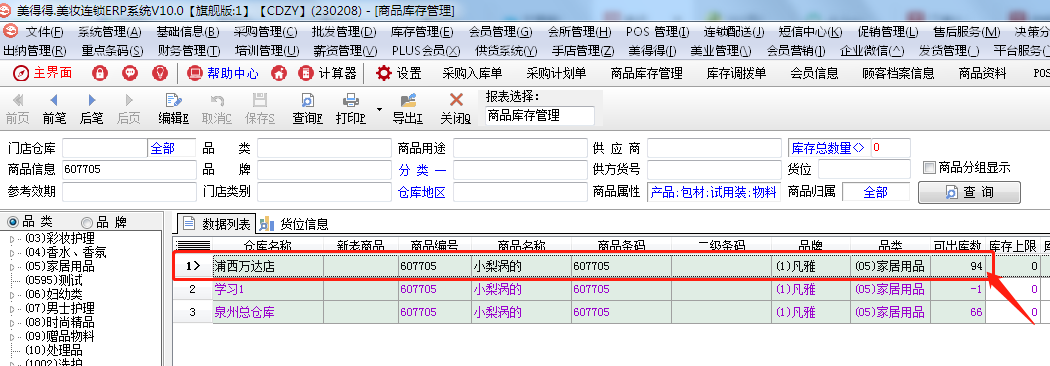Select the 品牌 radio button
1050x366 pixels.
point(86,222)
